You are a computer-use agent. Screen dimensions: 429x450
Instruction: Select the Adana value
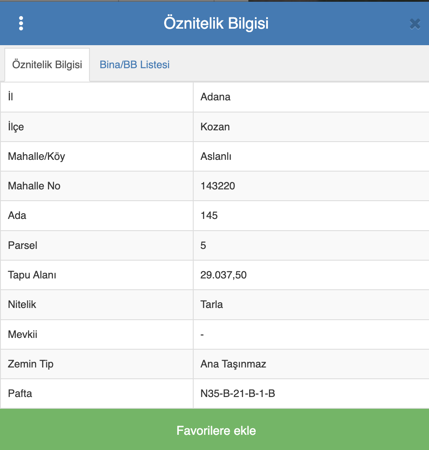point(215,97)
